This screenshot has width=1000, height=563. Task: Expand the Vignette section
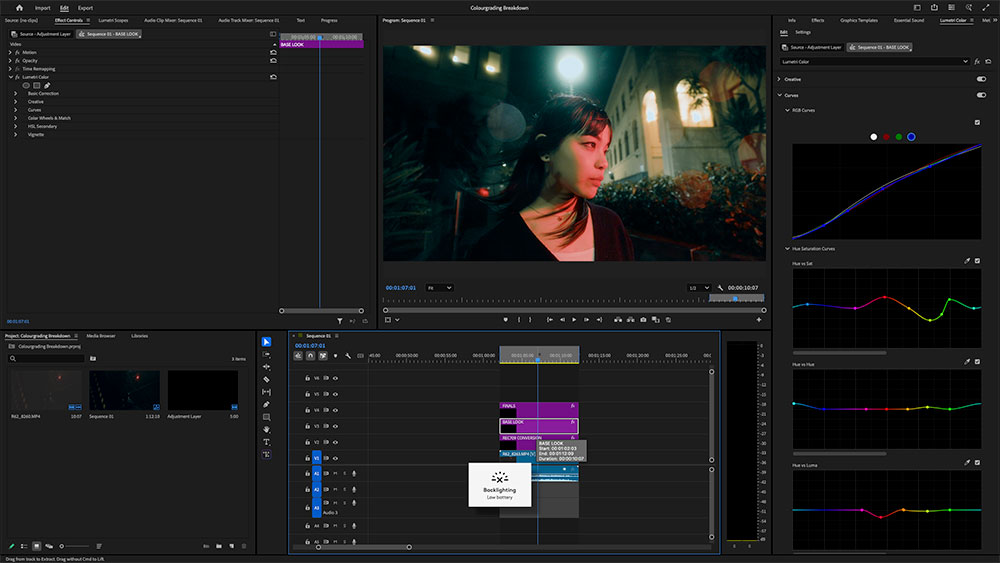click(16, 135)
